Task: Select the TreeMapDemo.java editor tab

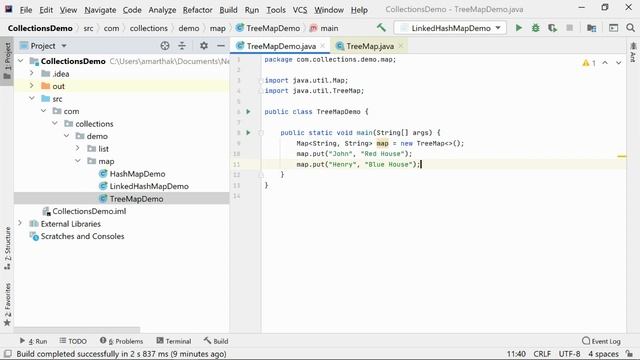Action: coord(281,46)
